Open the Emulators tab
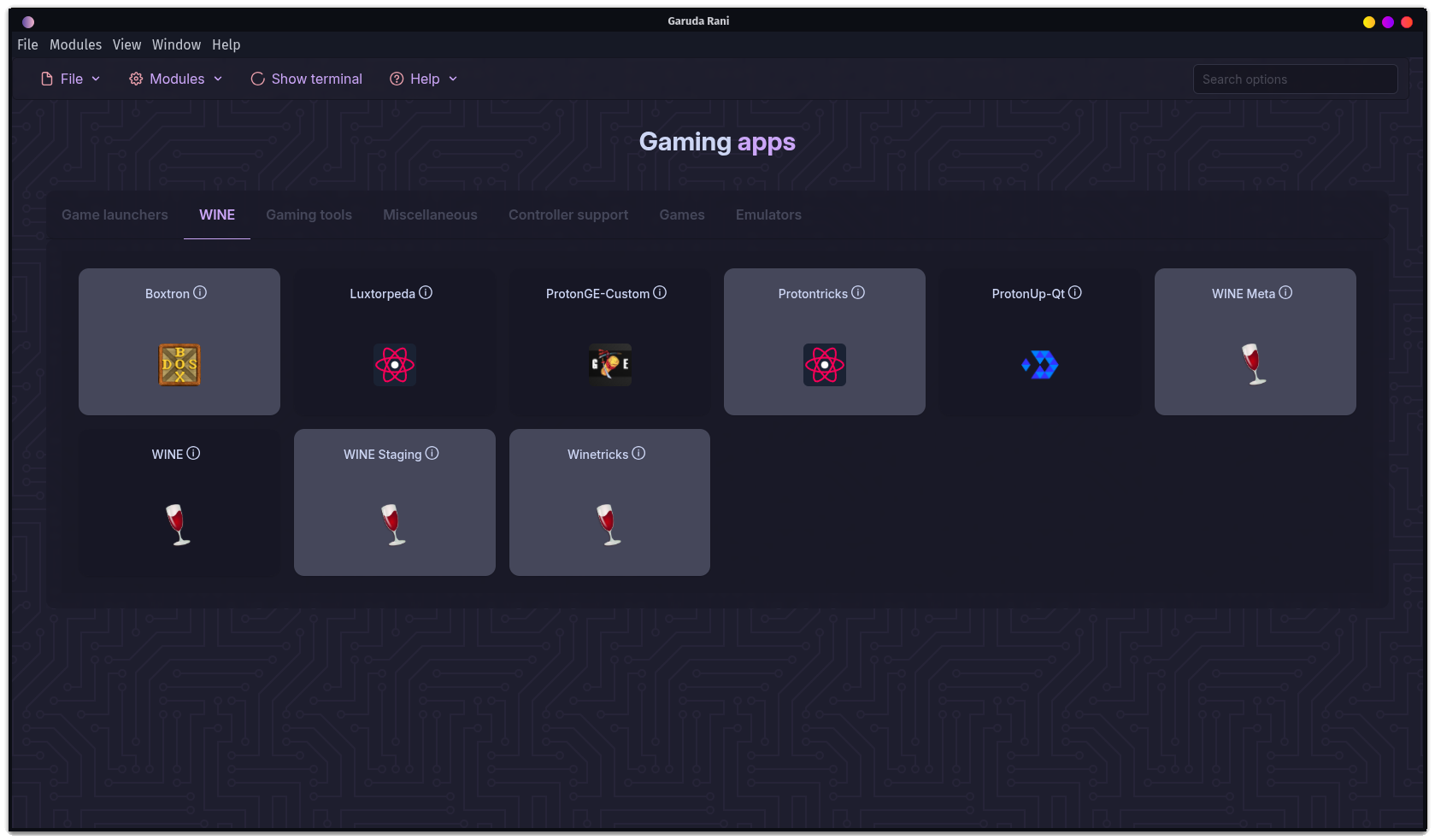 768,214
